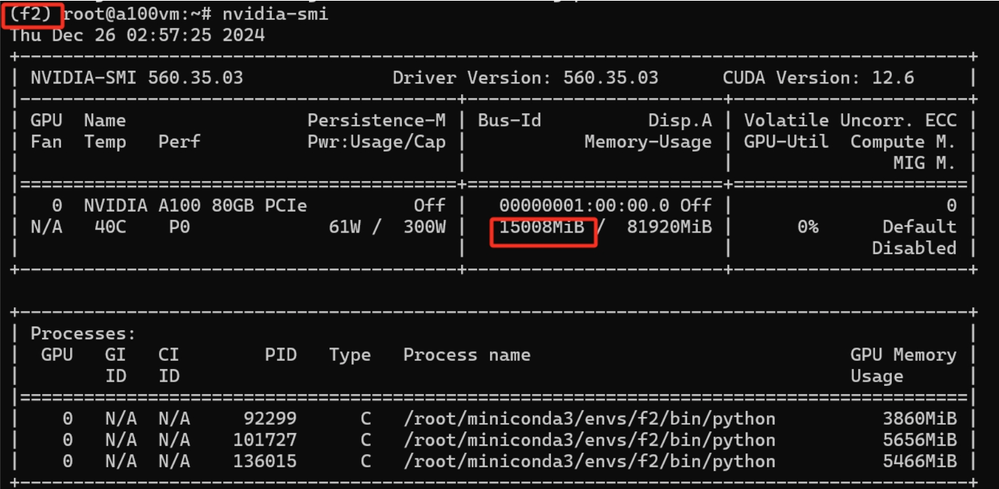Click the Driver Version: 560.35.03 text
This screenshot has height=489, width=999.
[x=526, y=78]
